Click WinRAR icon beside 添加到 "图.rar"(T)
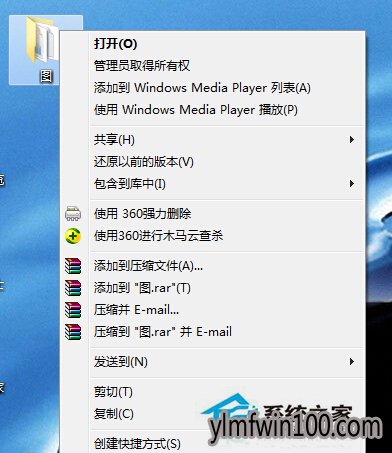This screenshot has height=453, width=392. (x=73, y=288)
